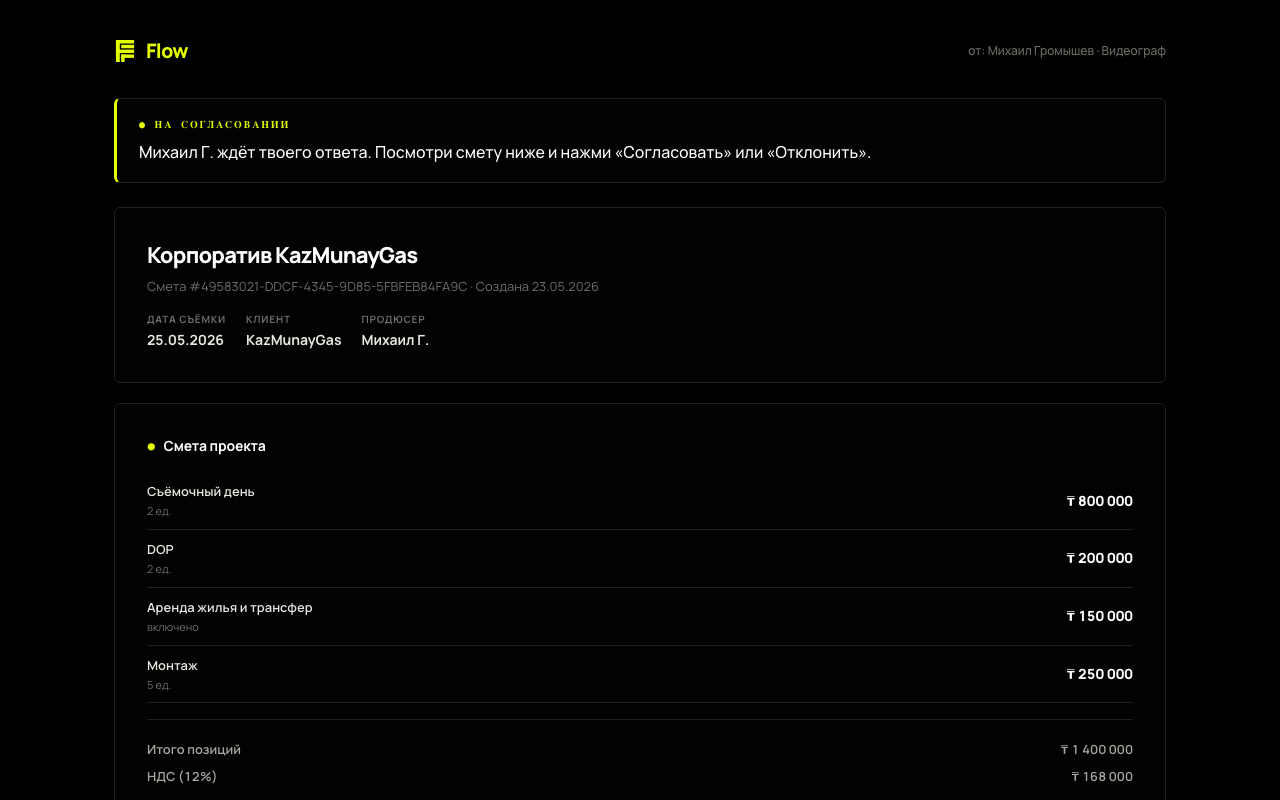Viewport: 1280px width, 800px height.
Task: Click the amount '₸ 200 000'
Action: point(1100,558)
